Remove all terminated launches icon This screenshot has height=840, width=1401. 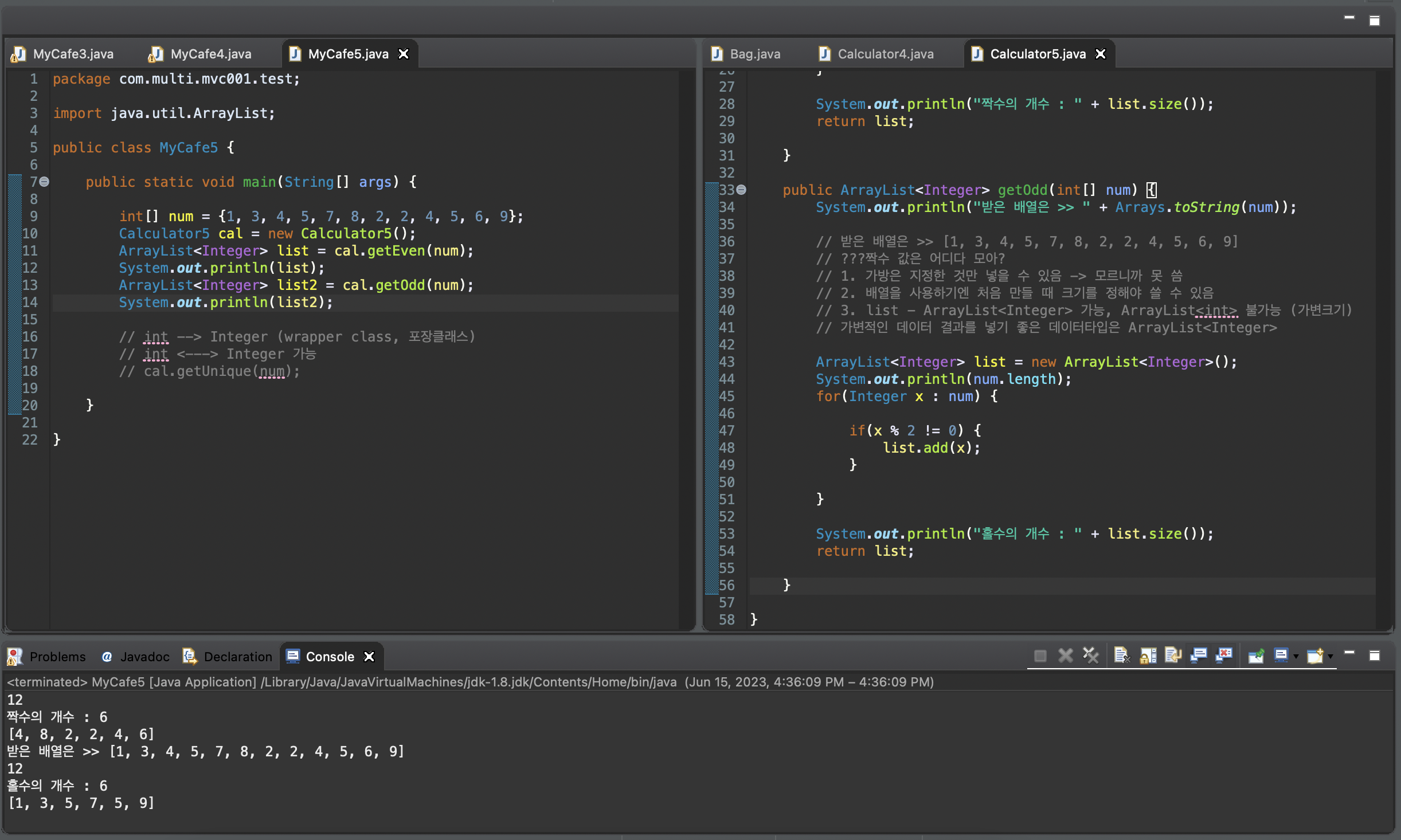coord(1090,655)
